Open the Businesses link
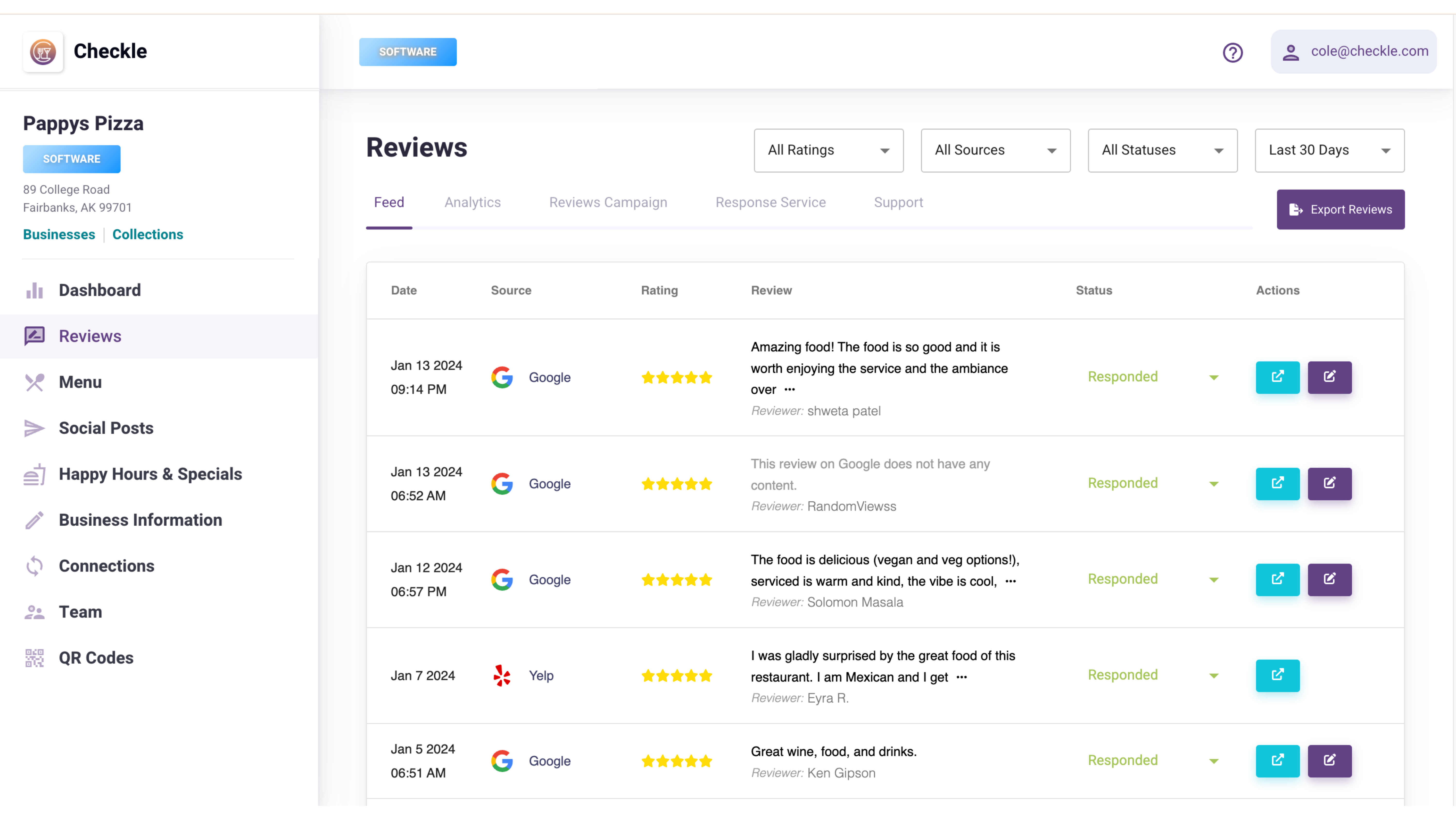This screenshot has width=1456, height=819. [x=59, y=235]
